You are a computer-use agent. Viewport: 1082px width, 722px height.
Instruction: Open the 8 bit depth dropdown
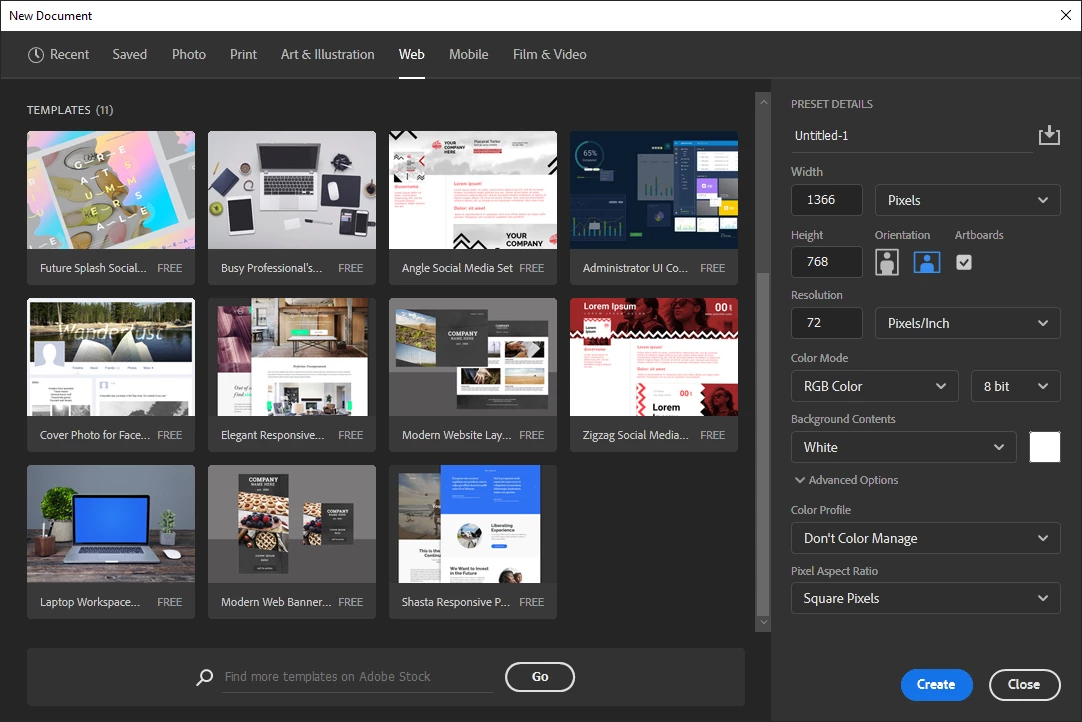(x=1016, y=387)
